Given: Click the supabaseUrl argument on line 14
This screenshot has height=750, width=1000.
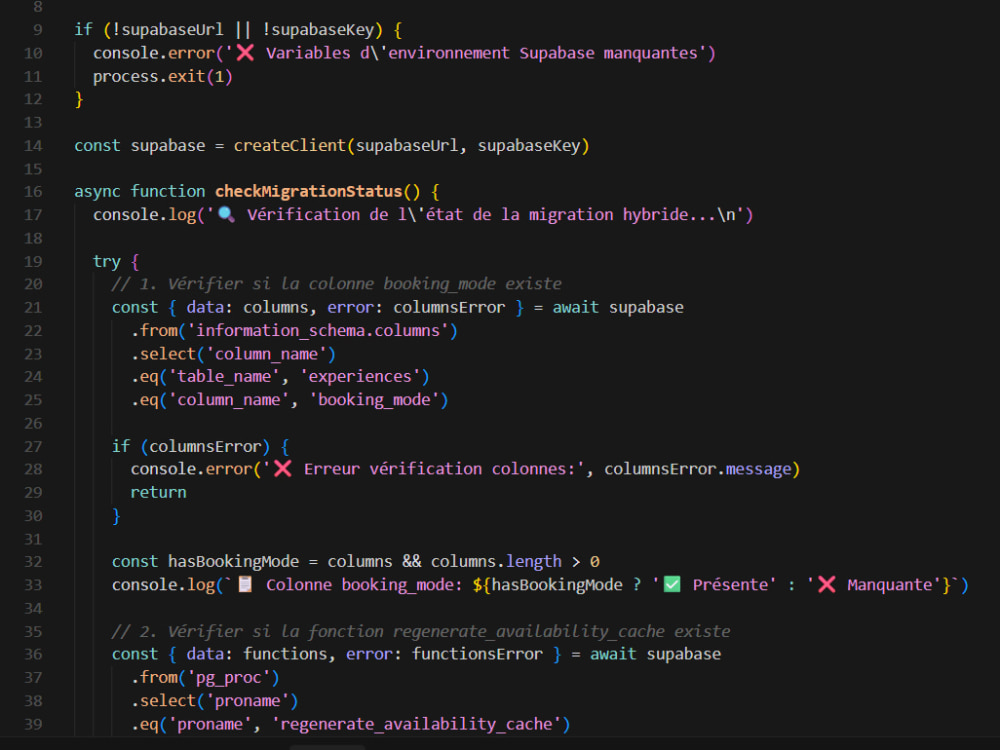Looking at the screenshot, I should click(407, 146).
